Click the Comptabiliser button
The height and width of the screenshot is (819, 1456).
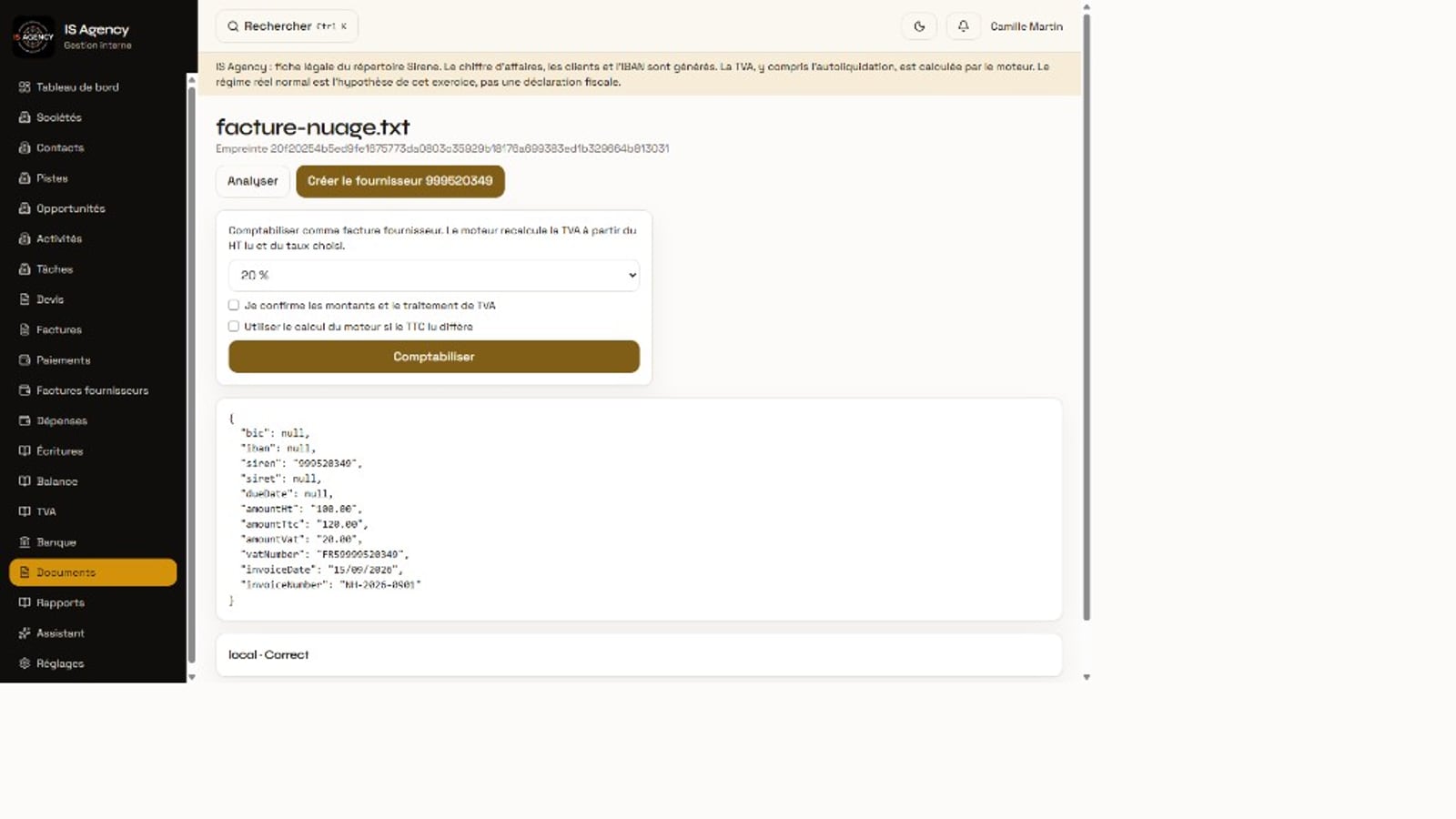[434, 357]
